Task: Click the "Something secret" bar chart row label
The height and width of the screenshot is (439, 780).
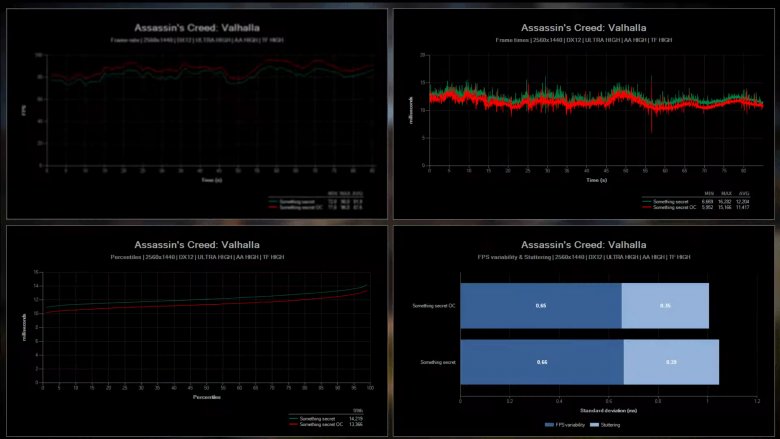Action: [x=438, y=362]
